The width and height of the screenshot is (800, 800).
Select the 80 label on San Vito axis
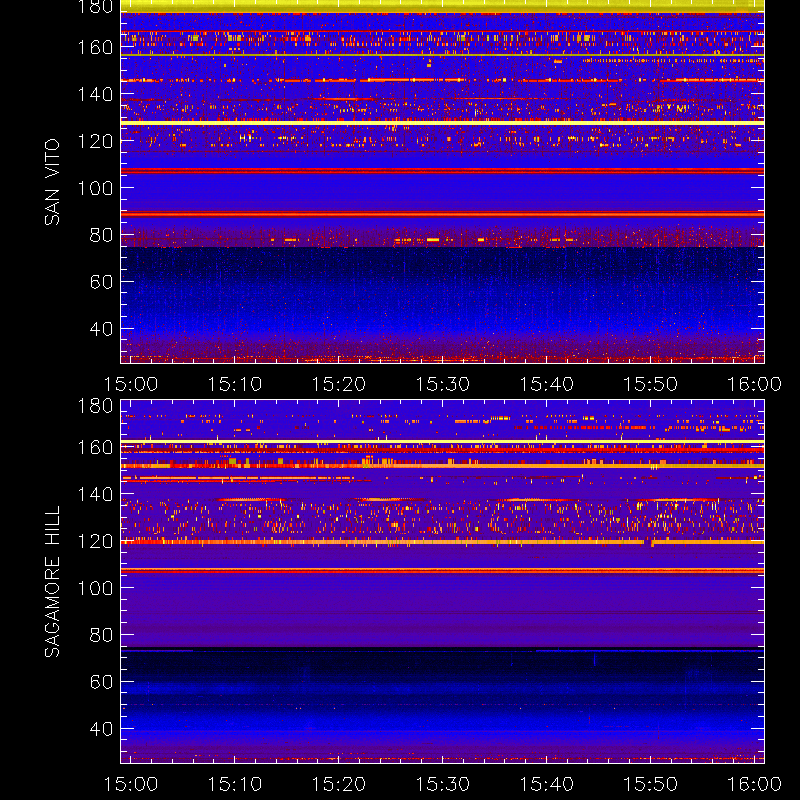pyautogui.click(x=101, y=235)
